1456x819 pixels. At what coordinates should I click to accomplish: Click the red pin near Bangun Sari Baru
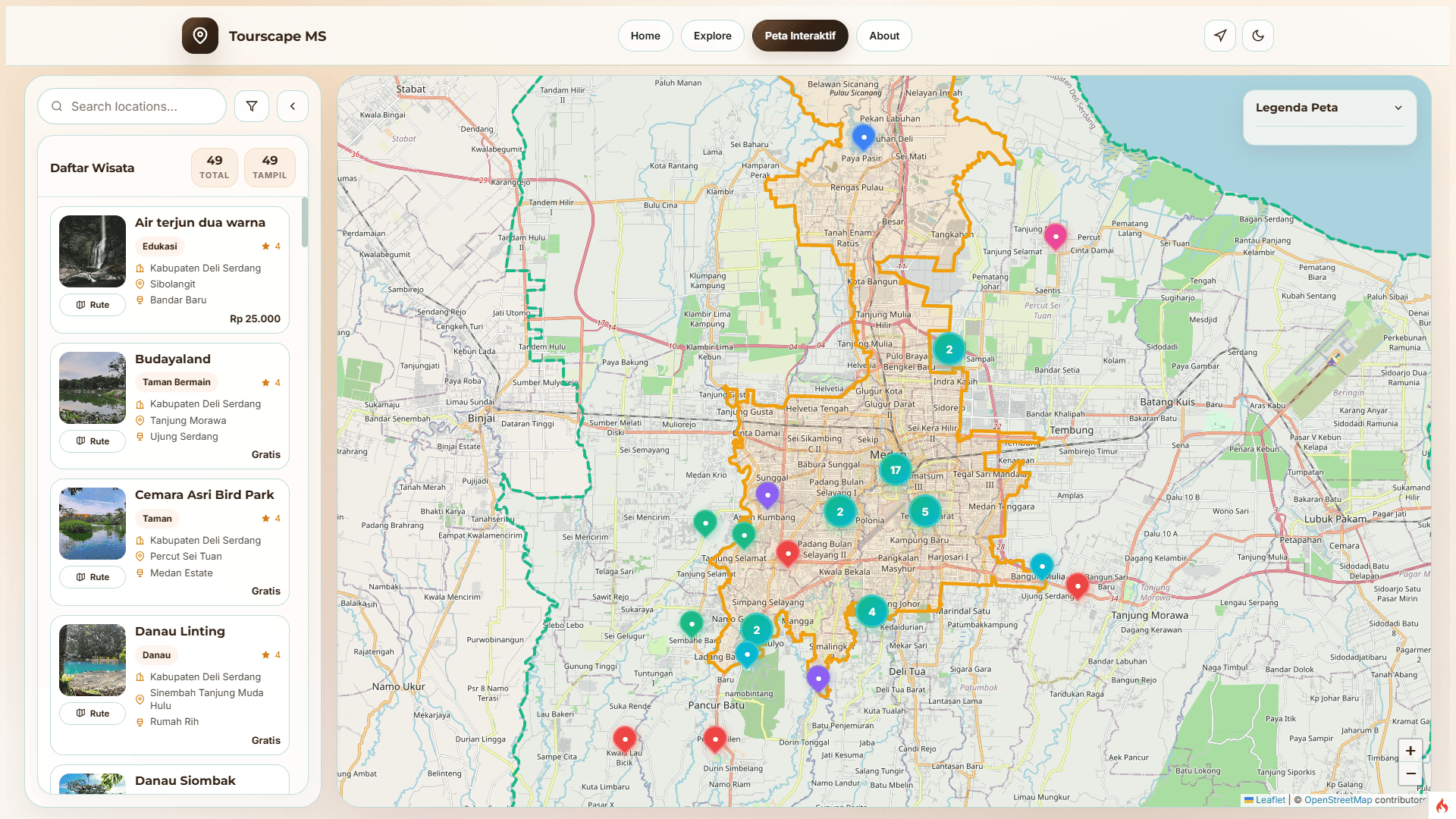[1078, 586]
